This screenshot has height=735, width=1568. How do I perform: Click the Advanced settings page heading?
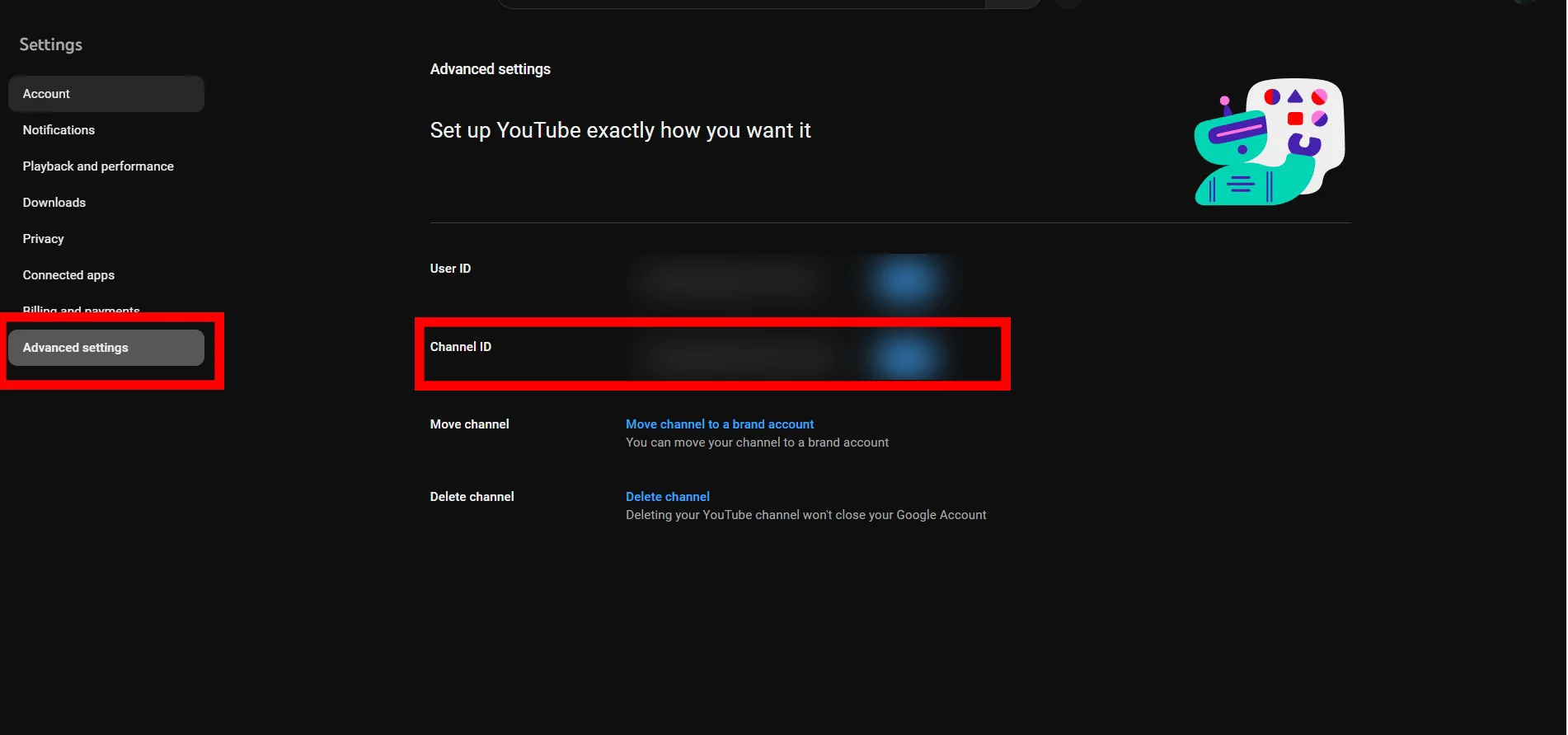[490, 69]
